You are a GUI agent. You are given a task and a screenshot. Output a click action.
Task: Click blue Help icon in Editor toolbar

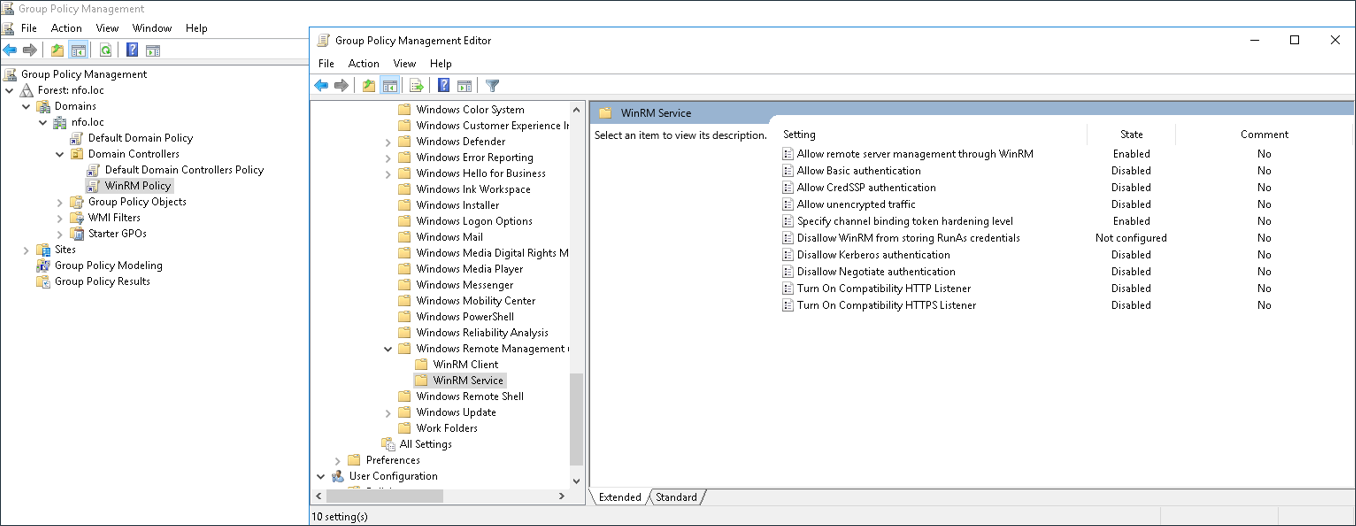tap(444, 86)
